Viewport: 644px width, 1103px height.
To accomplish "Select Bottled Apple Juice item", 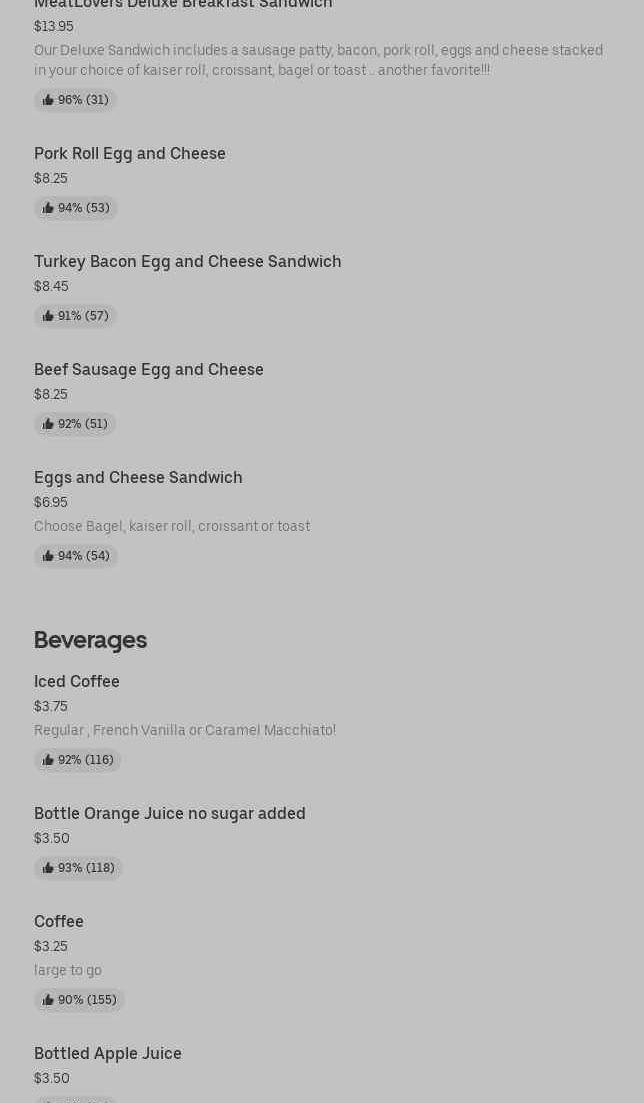I will pos(108,1053).
